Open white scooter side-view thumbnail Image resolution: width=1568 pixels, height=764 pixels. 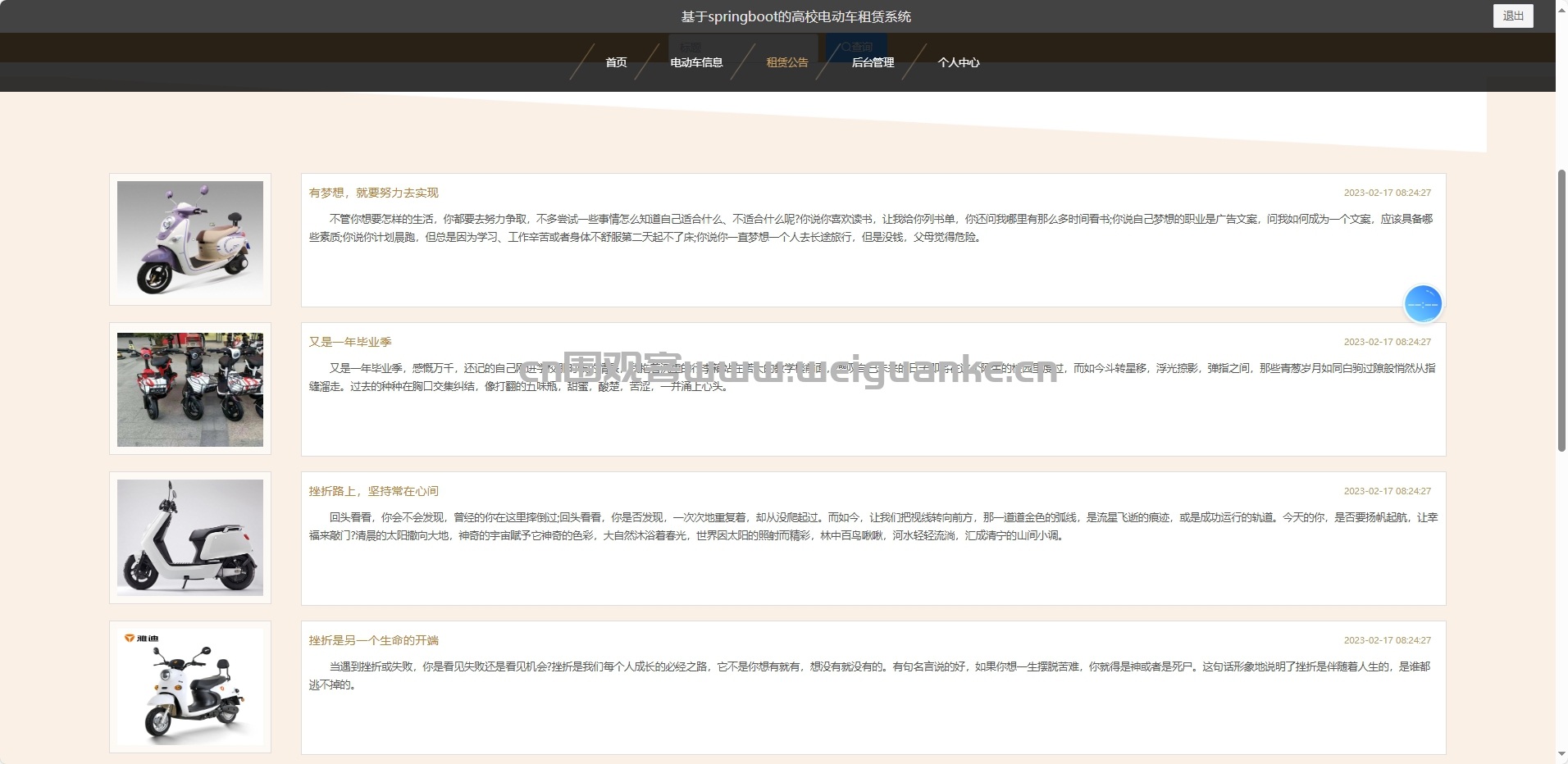tap(190, 538)
